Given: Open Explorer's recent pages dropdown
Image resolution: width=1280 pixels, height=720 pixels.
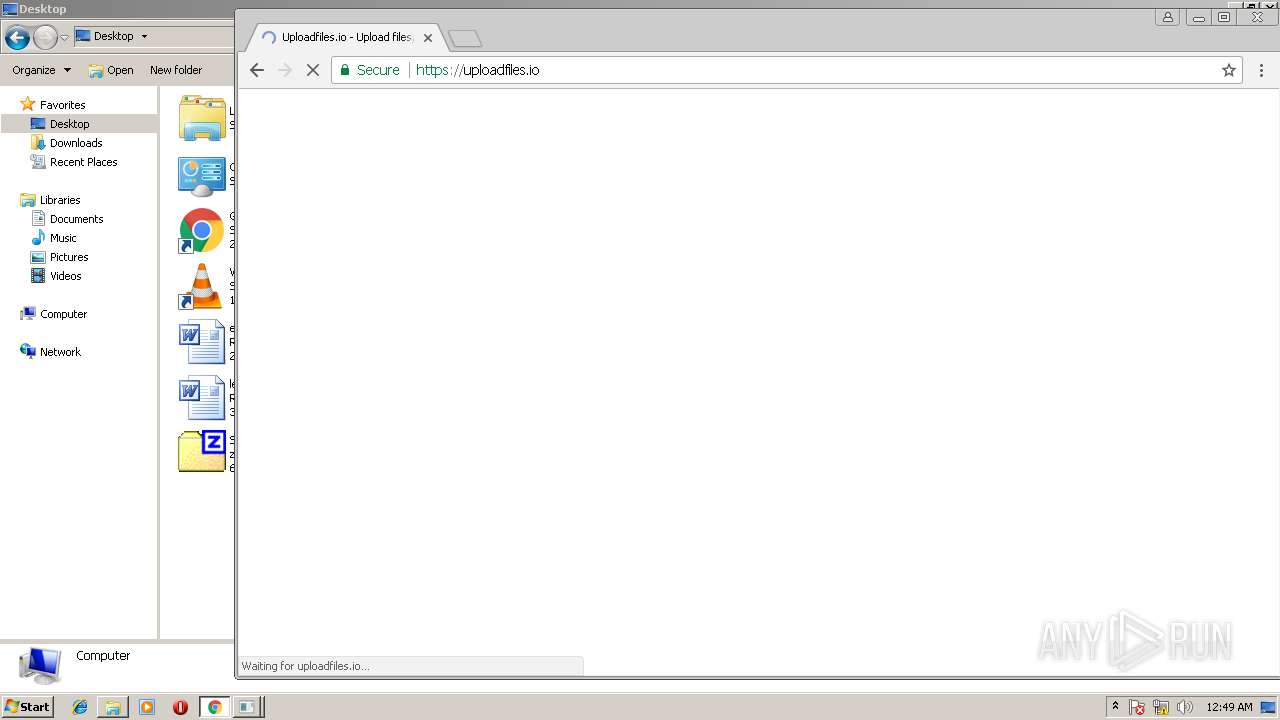Looking at the screenshot, I should pos(64,38).
